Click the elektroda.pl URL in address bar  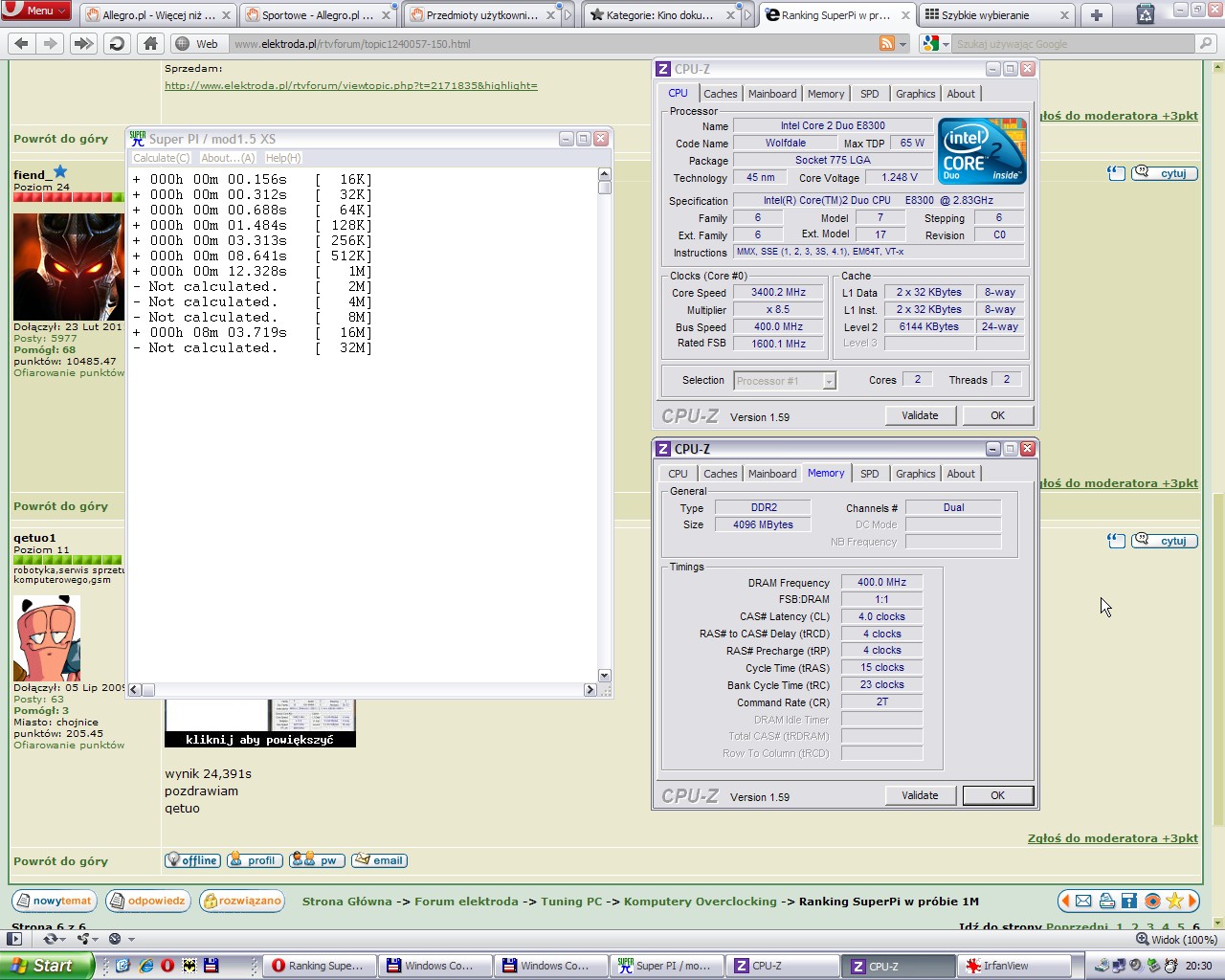352,44
